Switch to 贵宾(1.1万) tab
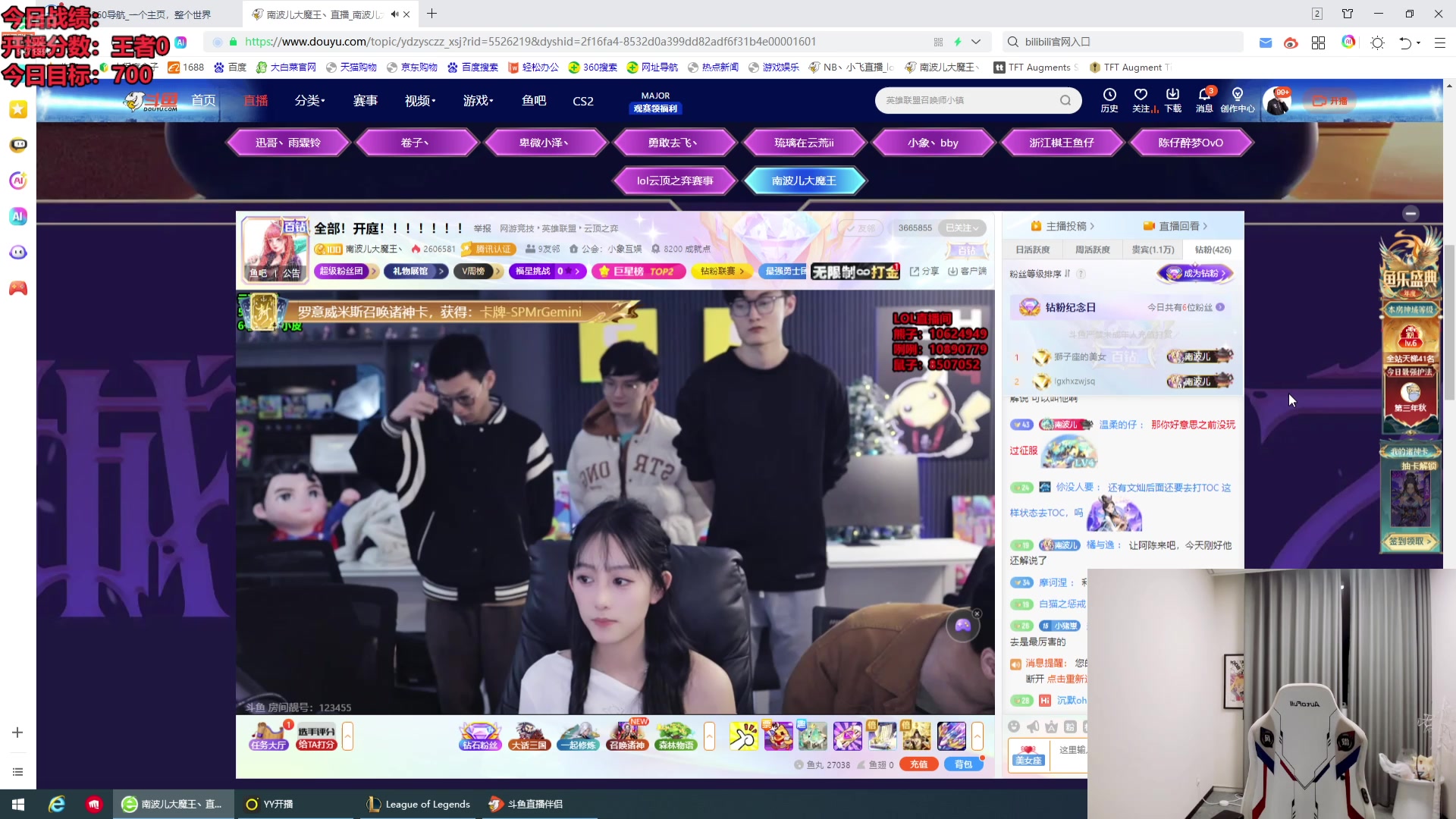 (x=1153, y=249)
